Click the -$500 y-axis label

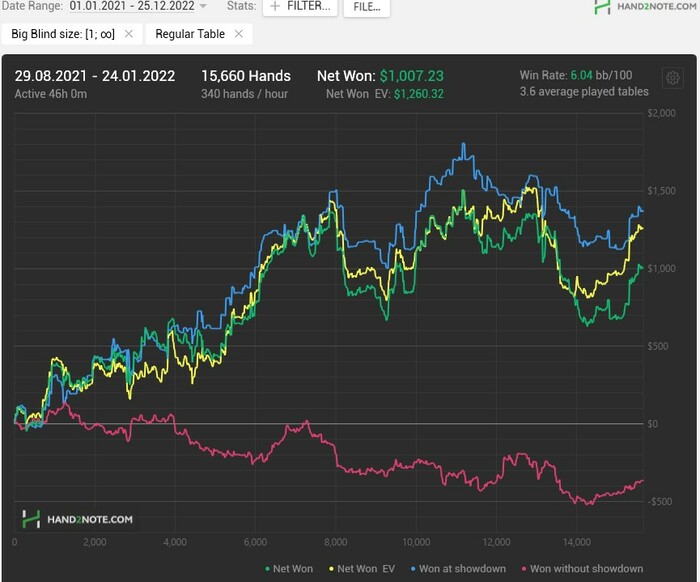point(660,501)
